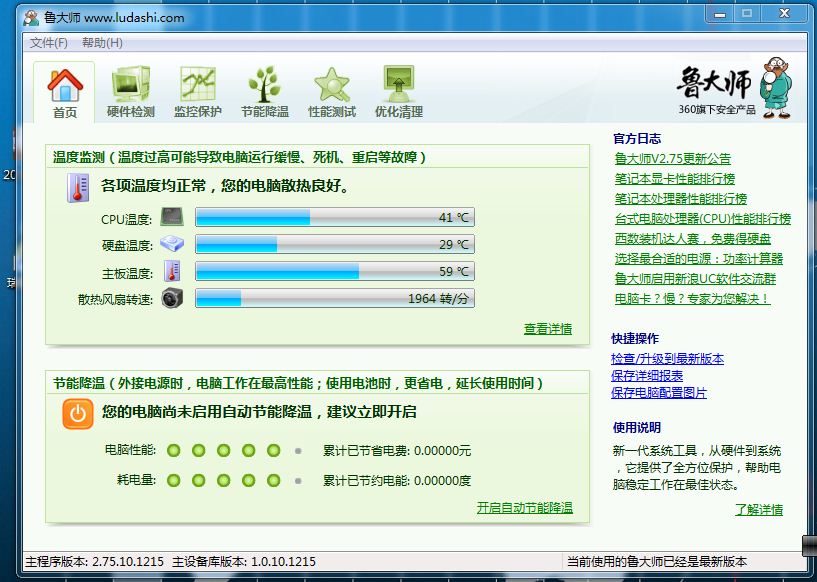The height and width of the screenshot is (582, 817).
Task: Open the 硬件检测 hardware detection tab
Action: [x=131, y=92]
